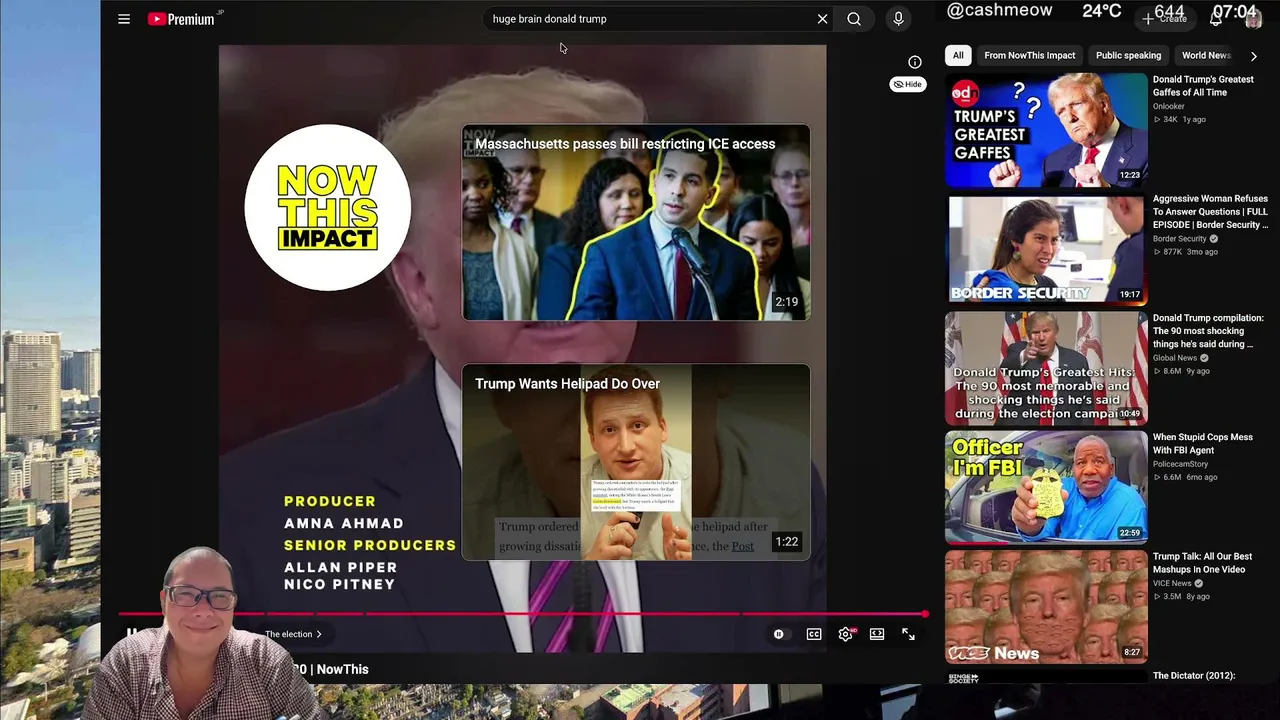The width and height of the screenshot is (1280, 720).
Task: Hide the end screen cards
Action: click(x=907, y=84)
